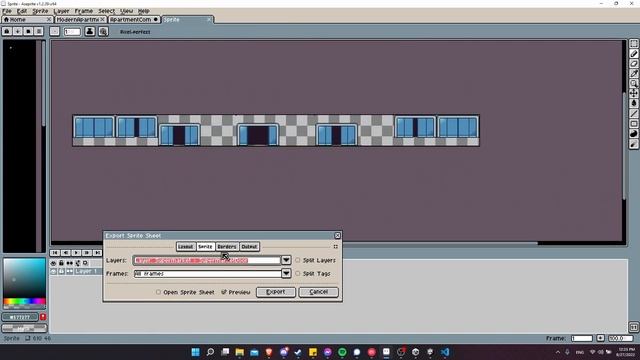Open the Help menu

(x=143, y=11)
